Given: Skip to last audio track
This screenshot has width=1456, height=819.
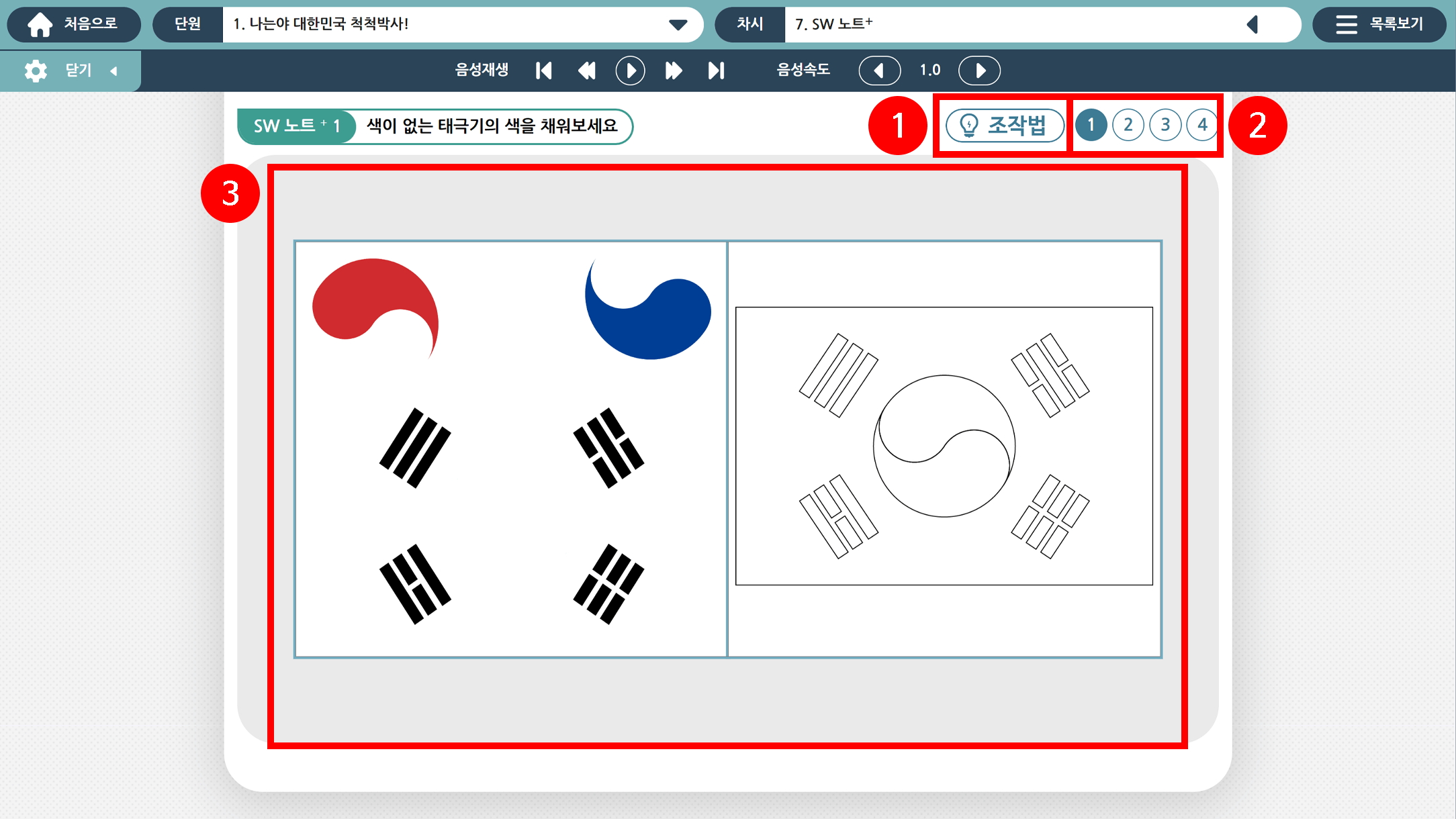Looking at the screenshot, I should coord(717,70).
